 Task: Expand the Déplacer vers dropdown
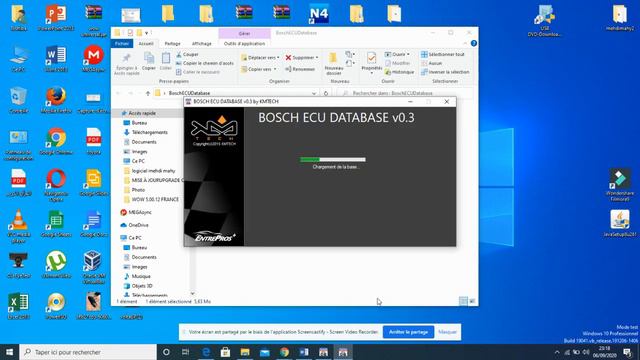[x=278, y=58]
